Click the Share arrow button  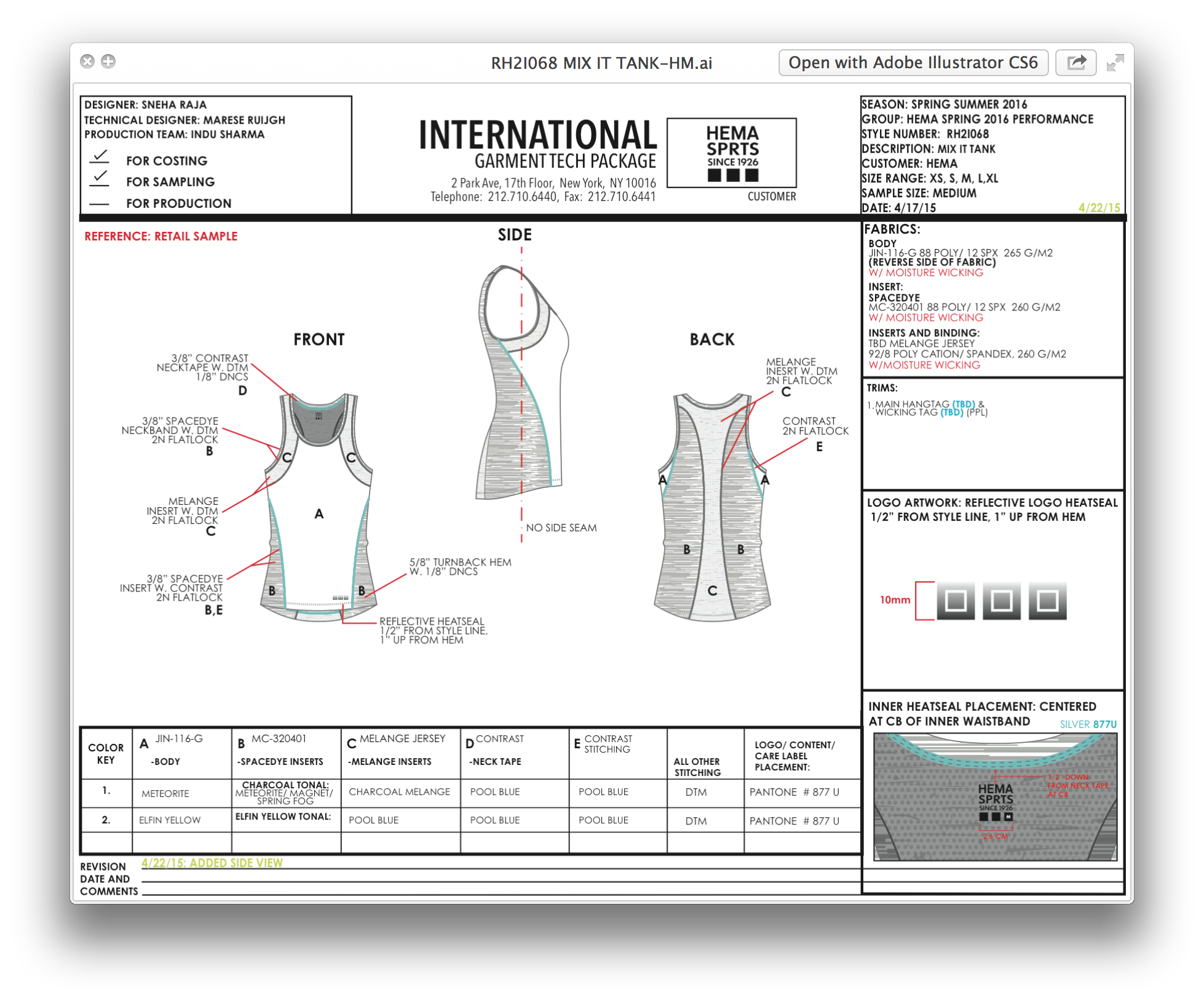[x=1076, y=63]
